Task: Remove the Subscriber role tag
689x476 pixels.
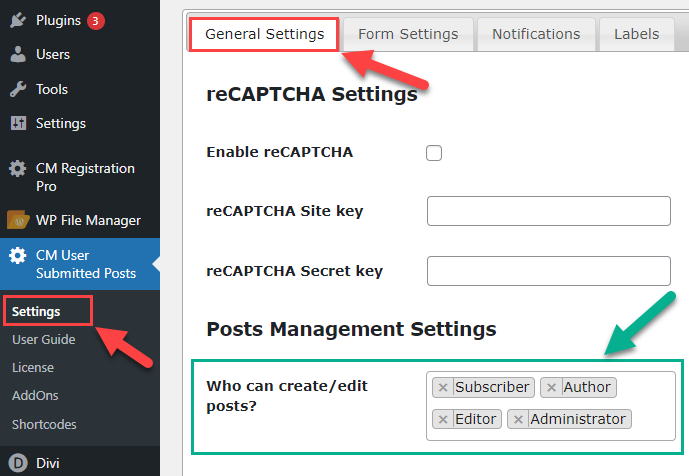Action: coord(443,387)
